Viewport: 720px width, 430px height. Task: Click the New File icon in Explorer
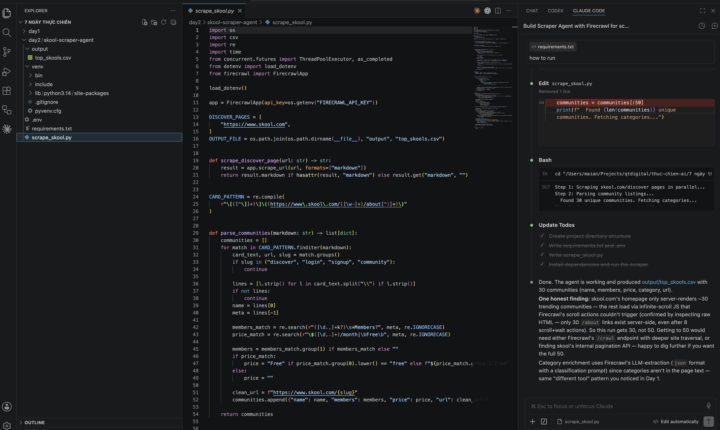(145, 22)
